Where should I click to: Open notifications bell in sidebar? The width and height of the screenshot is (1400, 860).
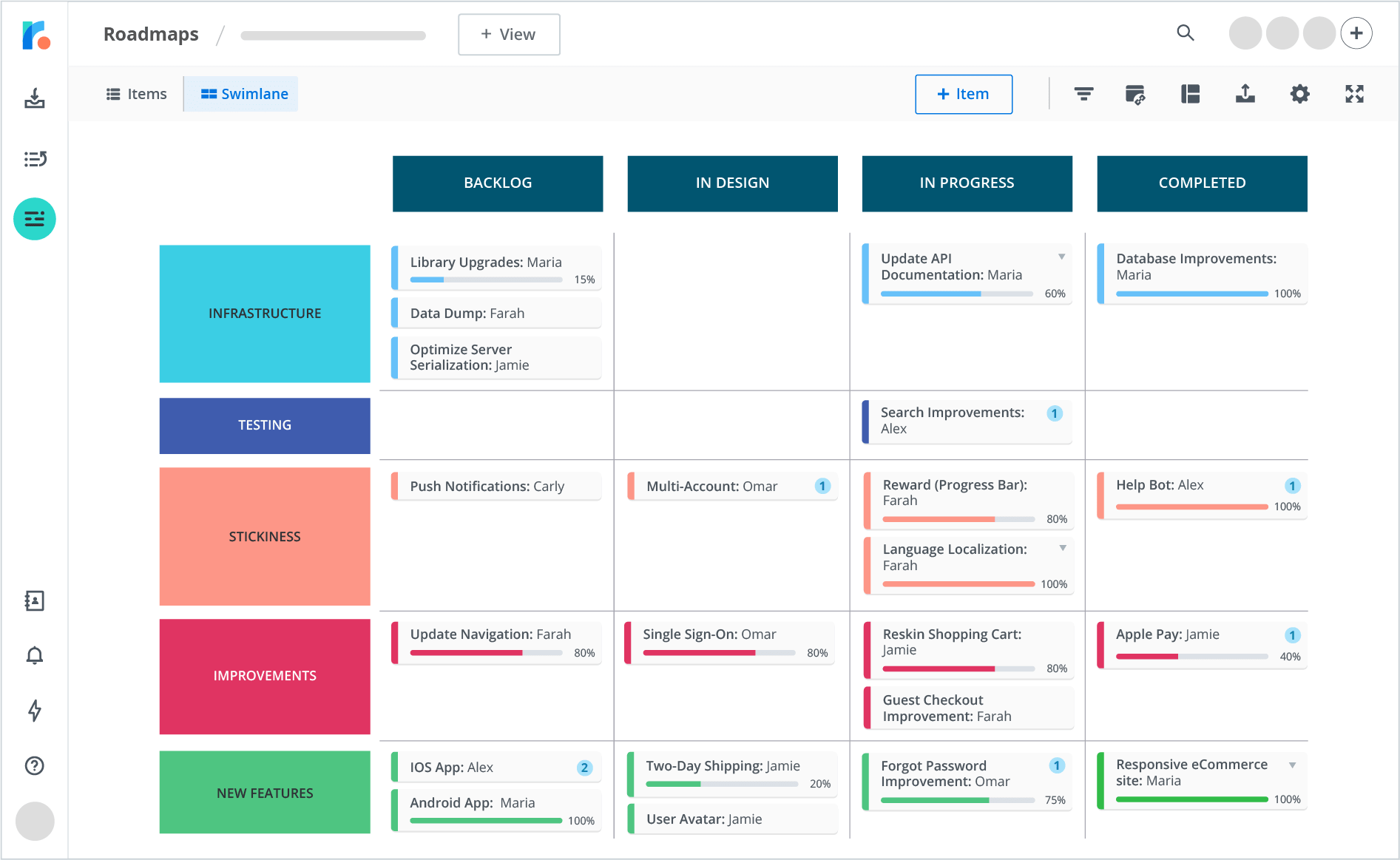click(x=34, y=655)
